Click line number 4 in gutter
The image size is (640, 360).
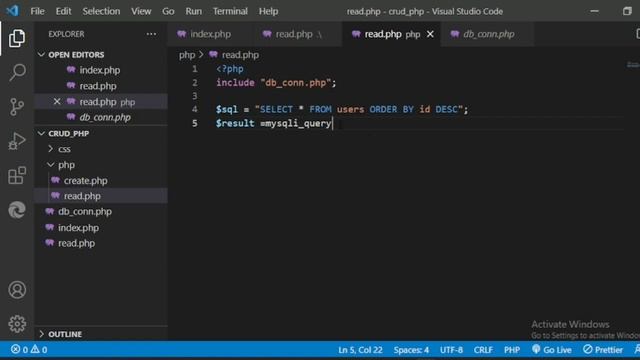coord(195,109)
